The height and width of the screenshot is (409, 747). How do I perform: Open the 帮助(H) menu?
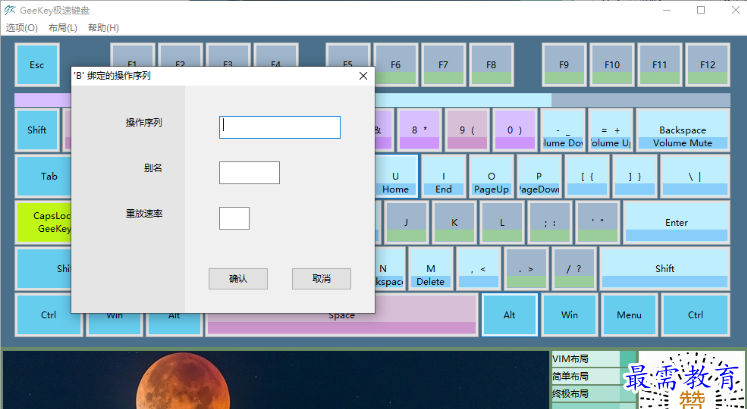[103, 28]
